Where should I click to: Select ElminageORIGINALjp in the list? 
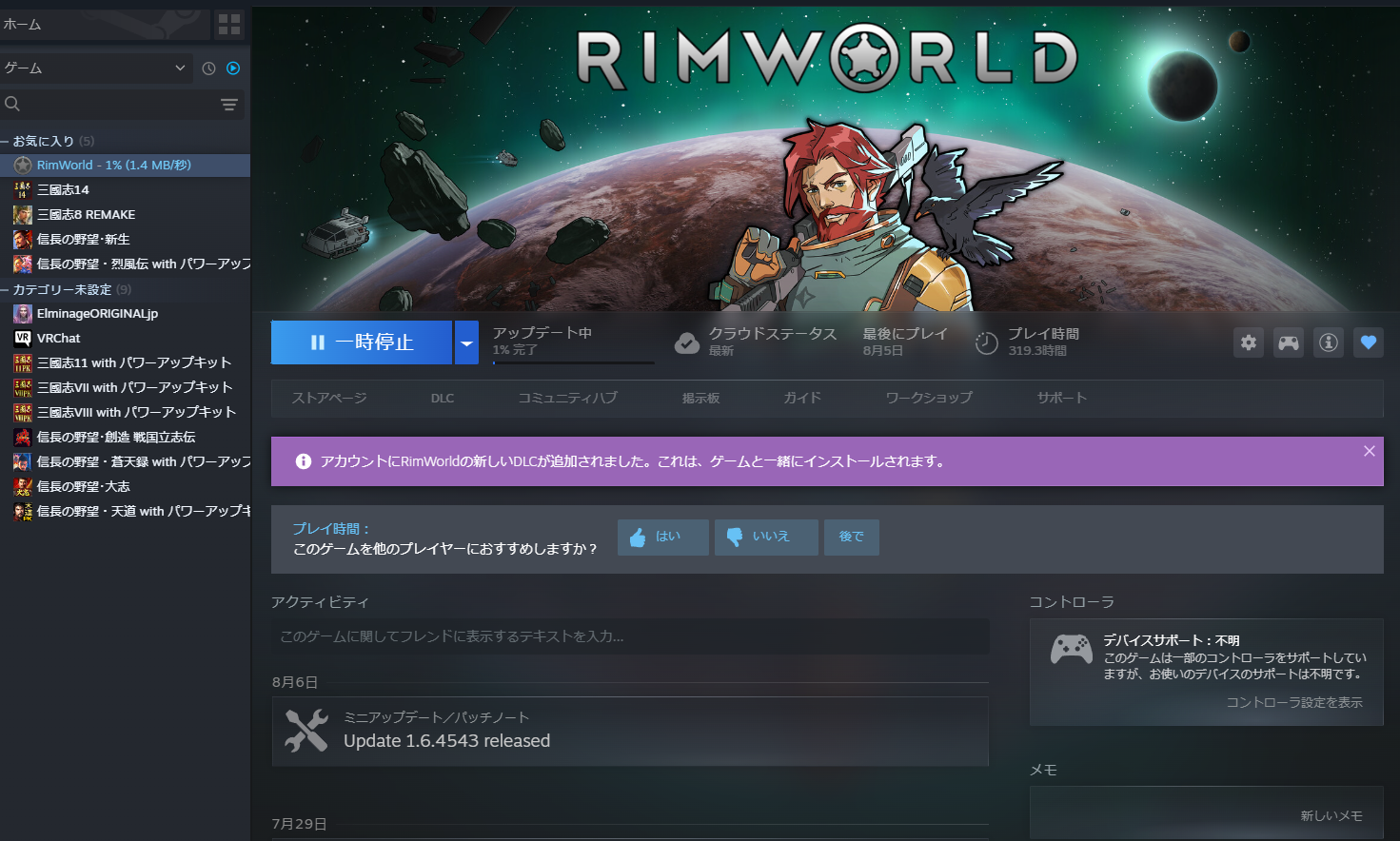(125, 314)
